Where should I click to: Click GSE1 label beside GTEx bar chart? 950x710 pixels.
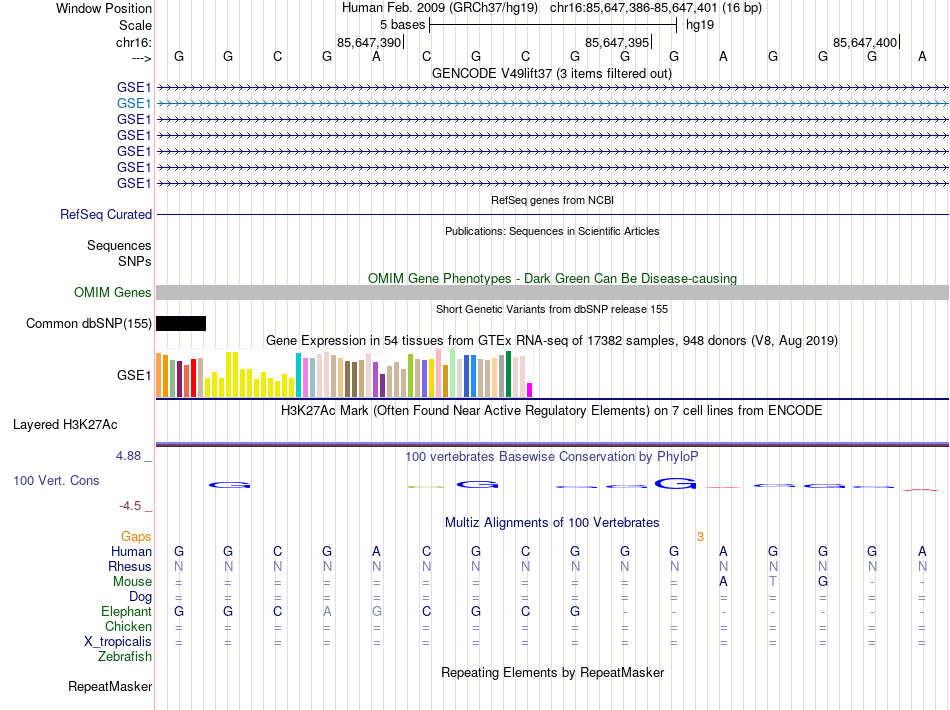coord(134,376)
